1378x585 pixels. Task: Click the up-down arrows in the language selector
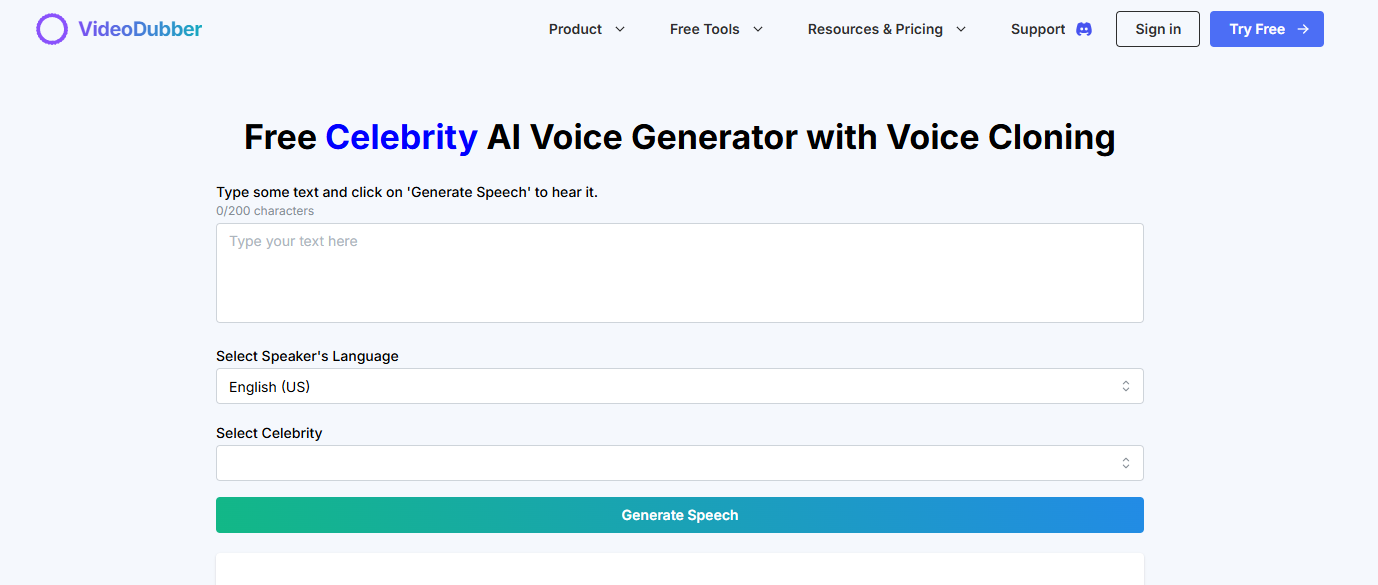click(1126, 386)
